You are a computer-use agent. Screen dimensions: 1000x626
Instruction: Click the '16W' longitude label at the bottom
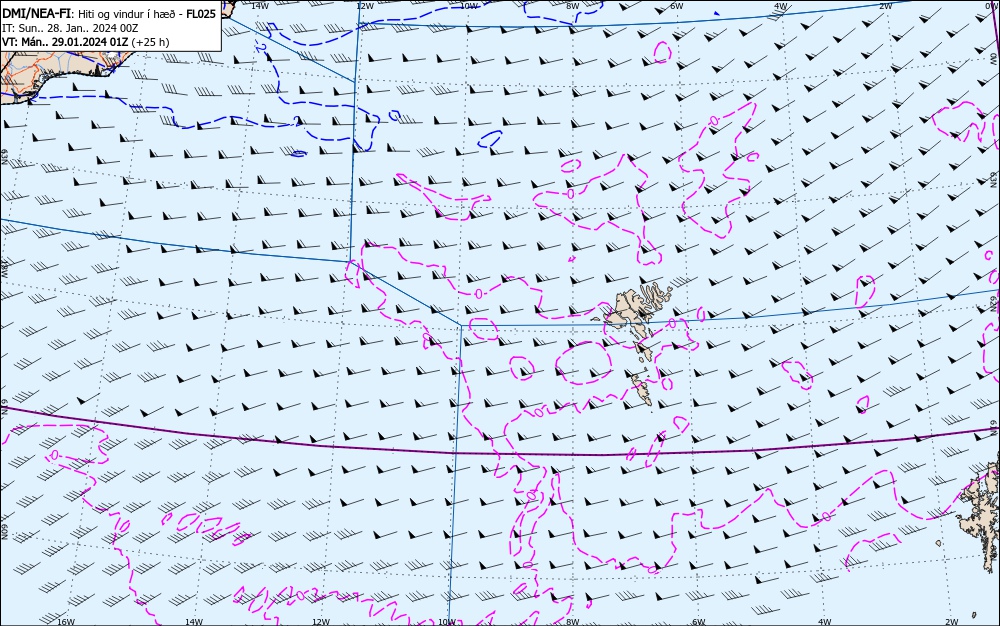coord(66,622)
